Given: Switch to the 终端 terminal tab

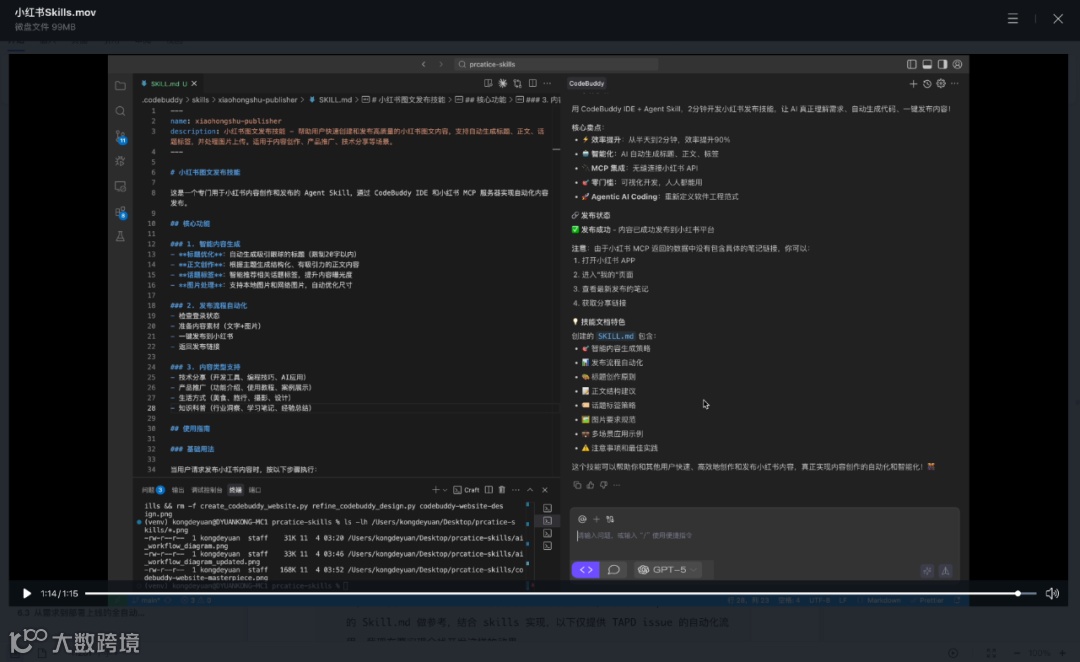Looking at the screenshot, I should (x=236, y=490).
